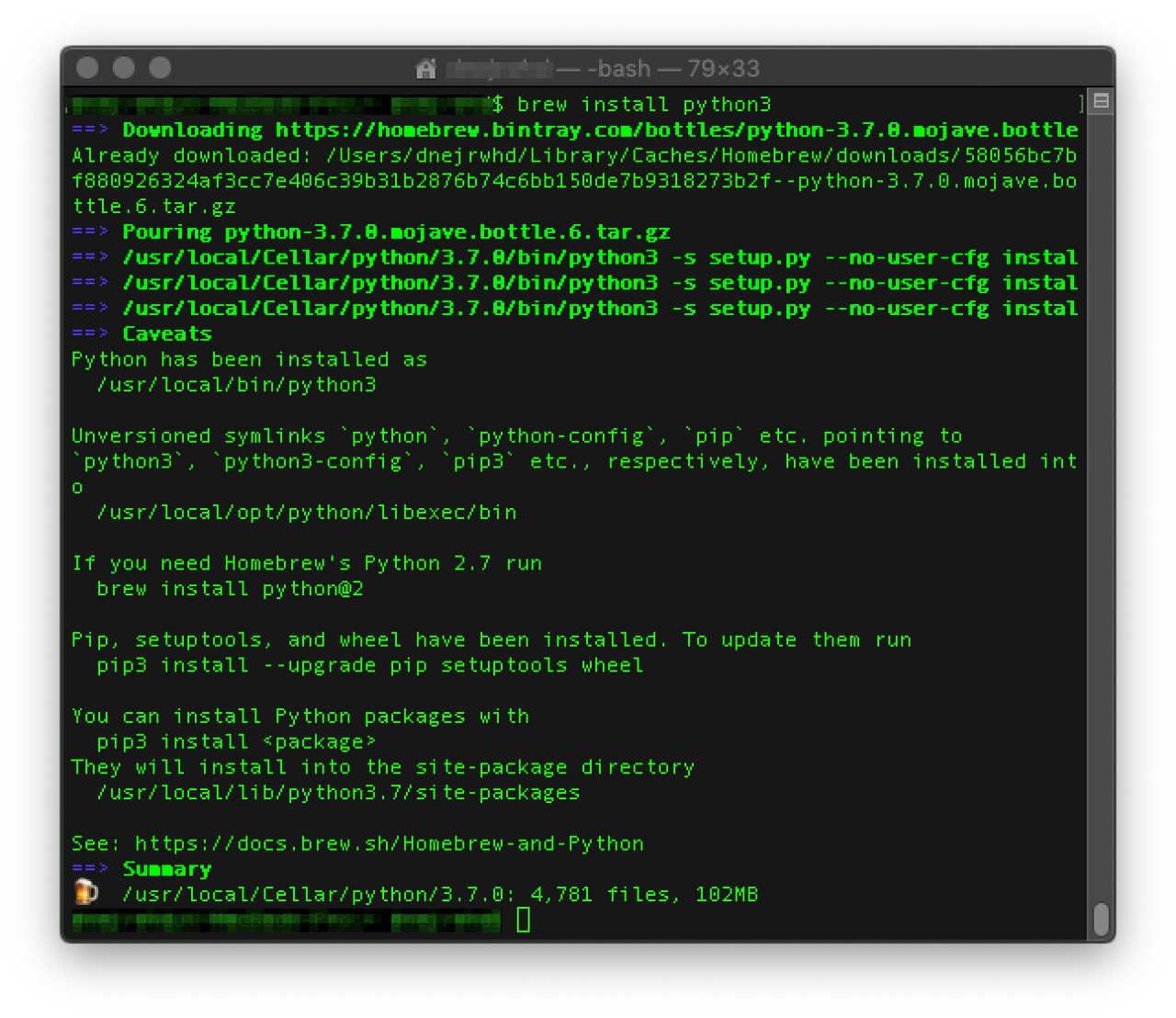The width and height of the screenshot is (1176, 1018).
Task: Click the '/usr/local/bin/python3' path
Action: [236, 385]
